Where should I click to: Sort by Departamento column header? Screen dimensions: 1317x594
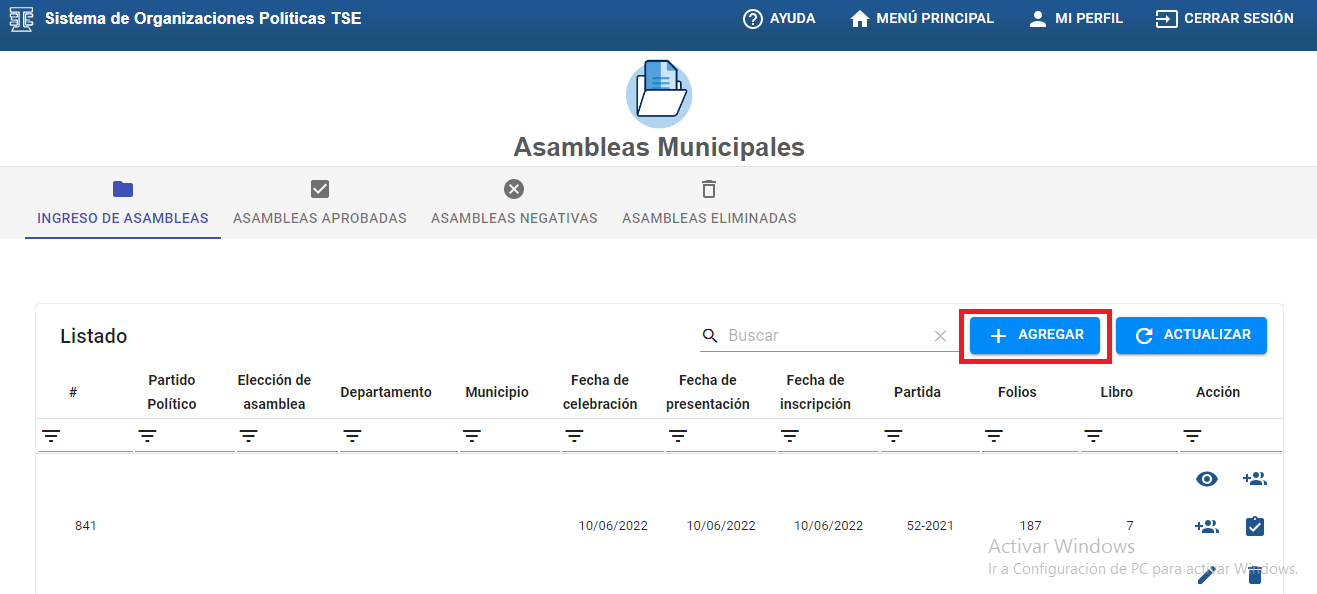coord(386,392)
